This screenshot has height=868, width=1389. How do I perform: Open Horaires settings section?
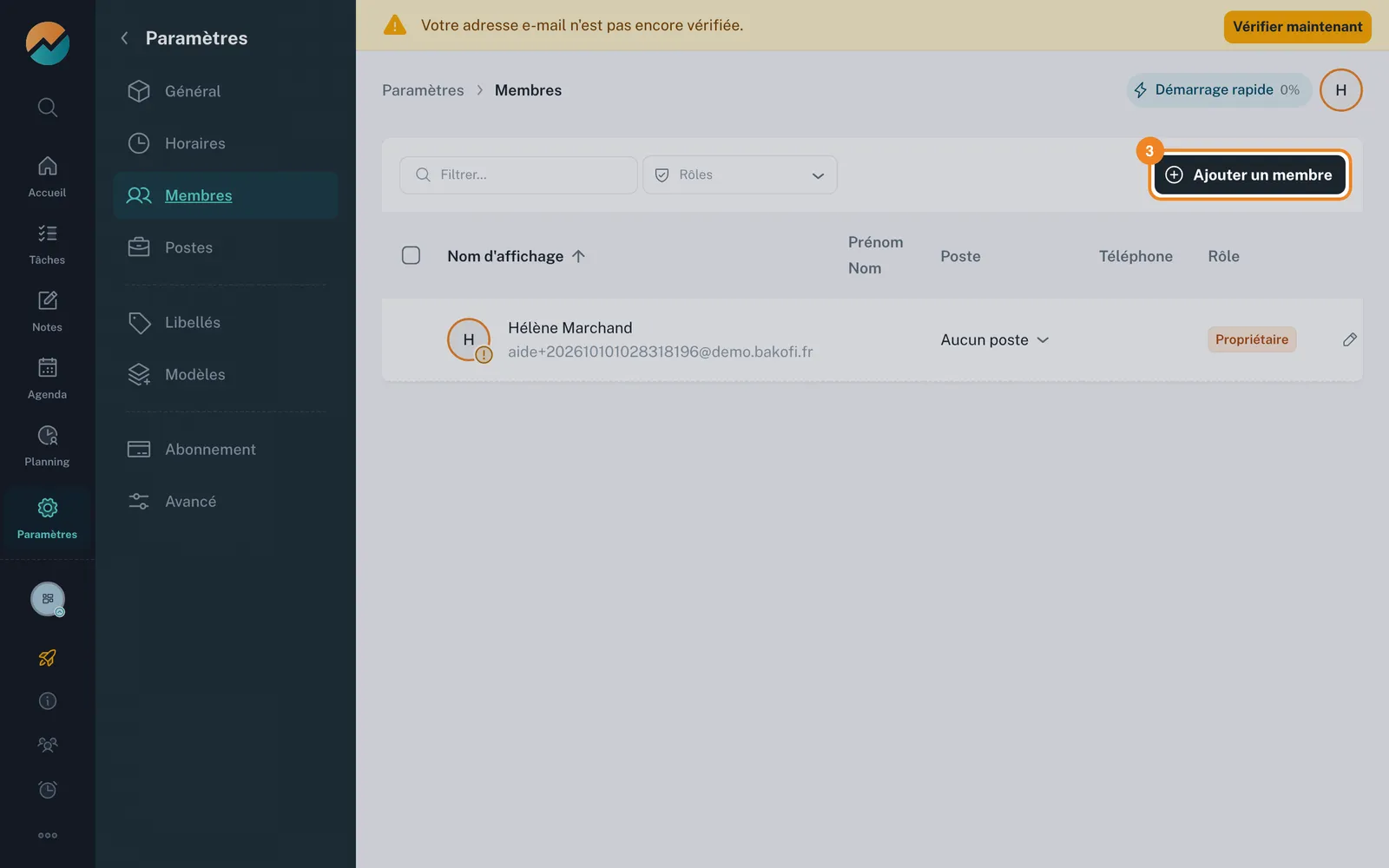pos(226,143)
